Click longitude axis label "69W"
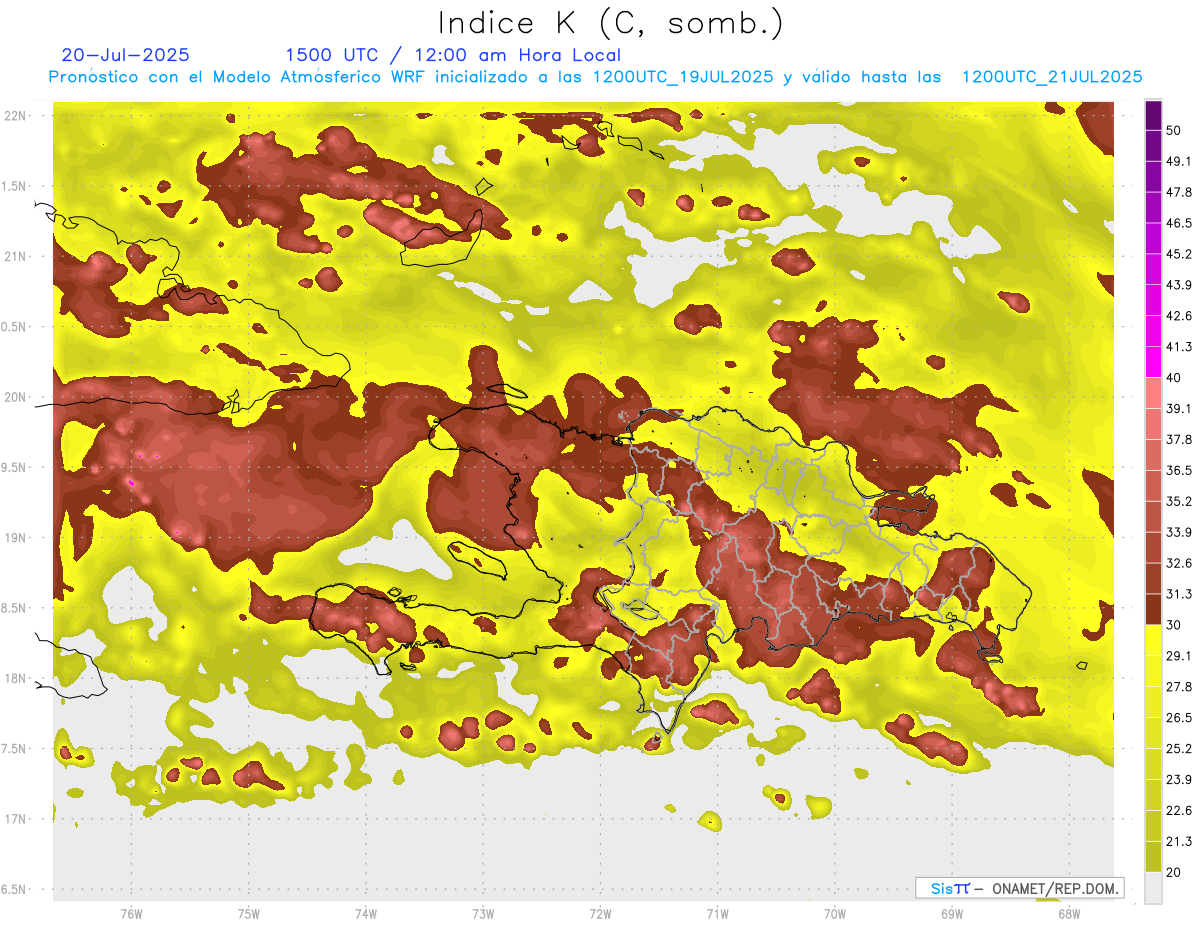 click(951, 914)
